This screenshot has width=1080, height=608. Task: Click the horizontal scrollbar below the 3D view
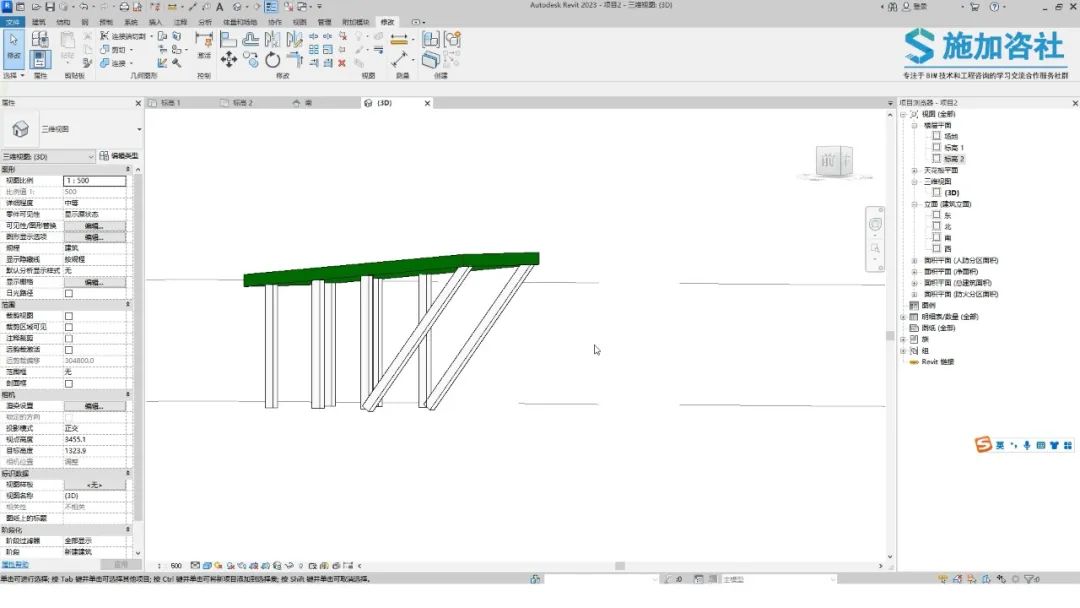(x=620, y=566)
